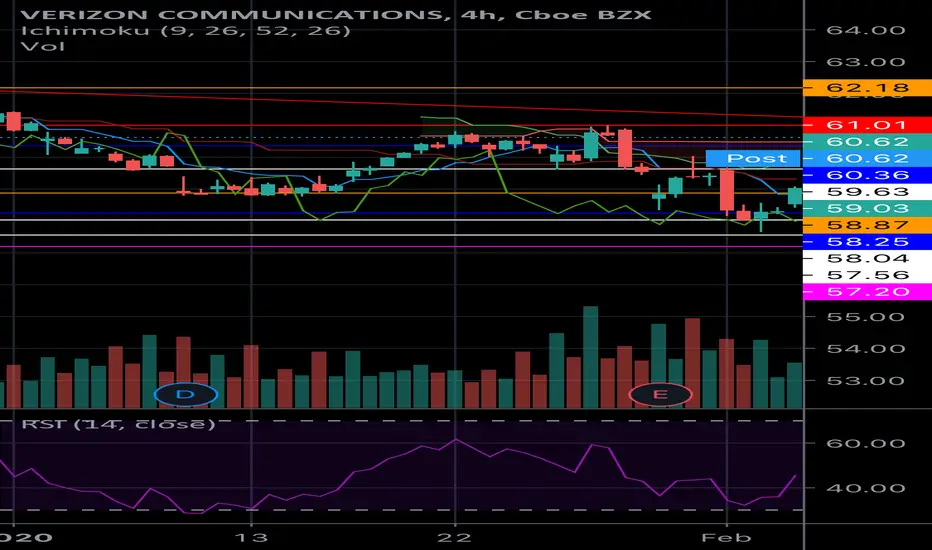Image resolution: width=932 pixels, height=550 pixels.
Task: Click the white 59.63 price label
Action: [867, 191]
